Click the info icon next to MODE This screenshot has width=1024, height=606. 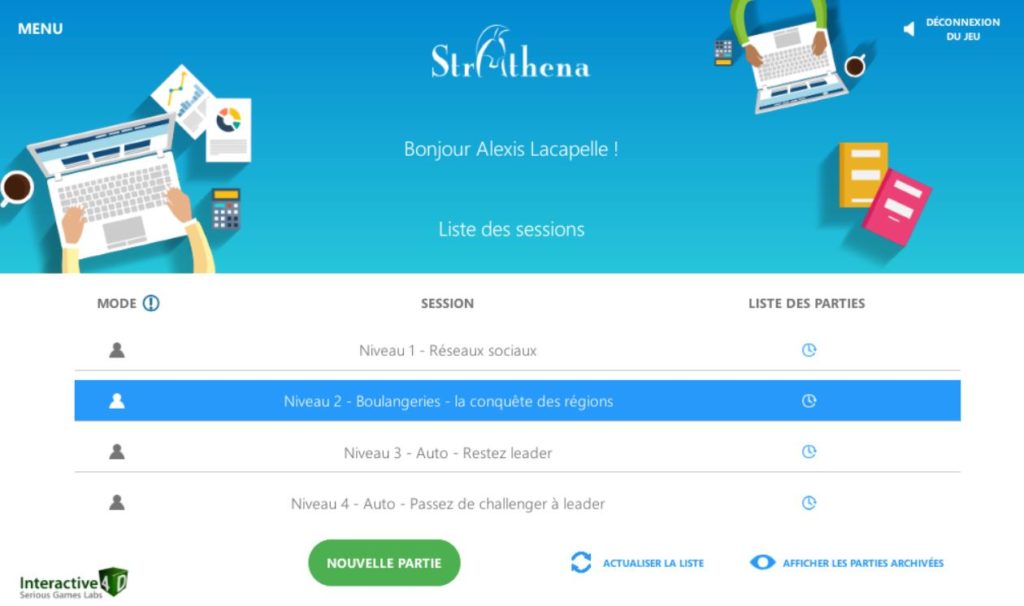151,303
